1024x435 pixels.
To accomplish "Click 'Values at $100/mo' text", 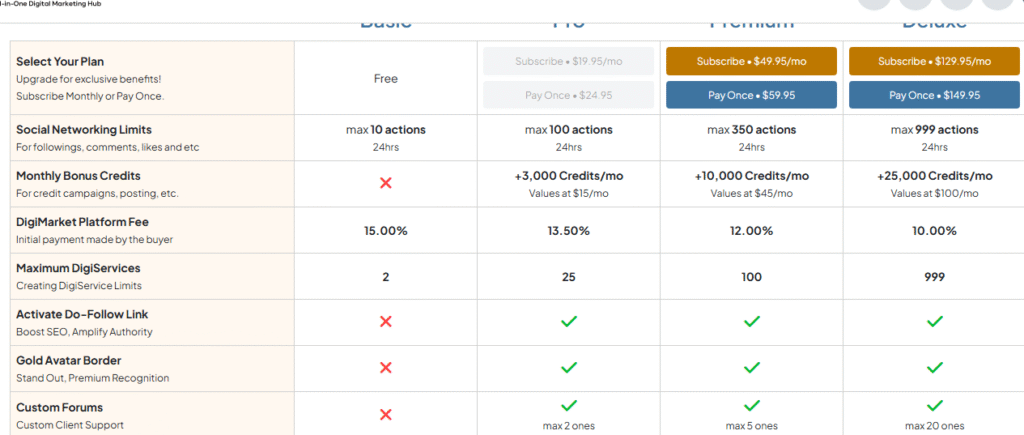I will click(935, 193).
